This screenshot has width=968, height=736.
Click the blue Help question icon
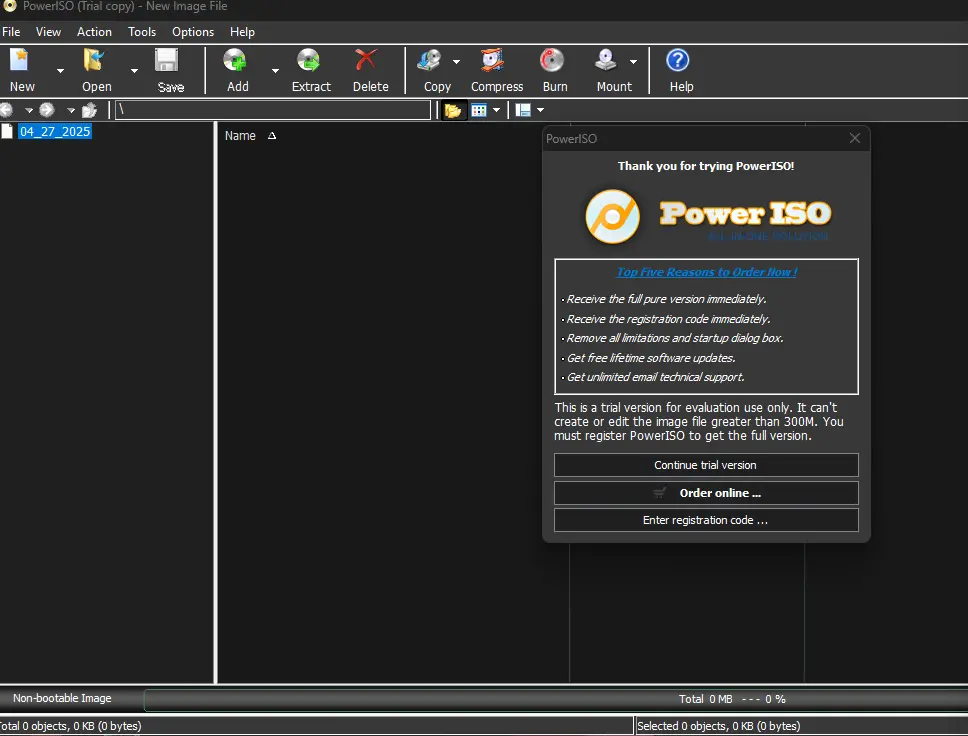pyautogui.click(x=678, y=61)
